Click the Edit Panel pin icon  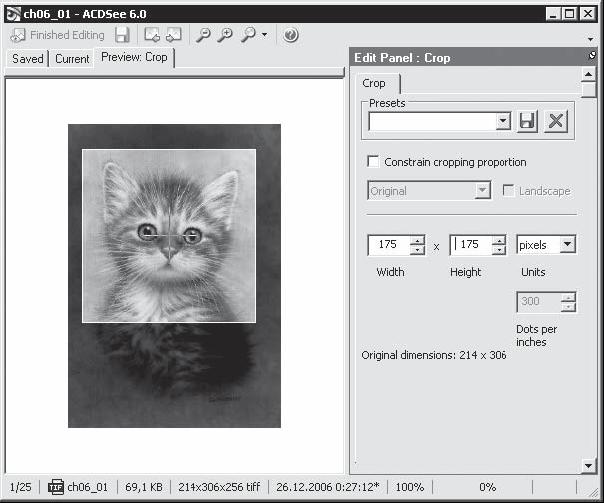point(592,55)
